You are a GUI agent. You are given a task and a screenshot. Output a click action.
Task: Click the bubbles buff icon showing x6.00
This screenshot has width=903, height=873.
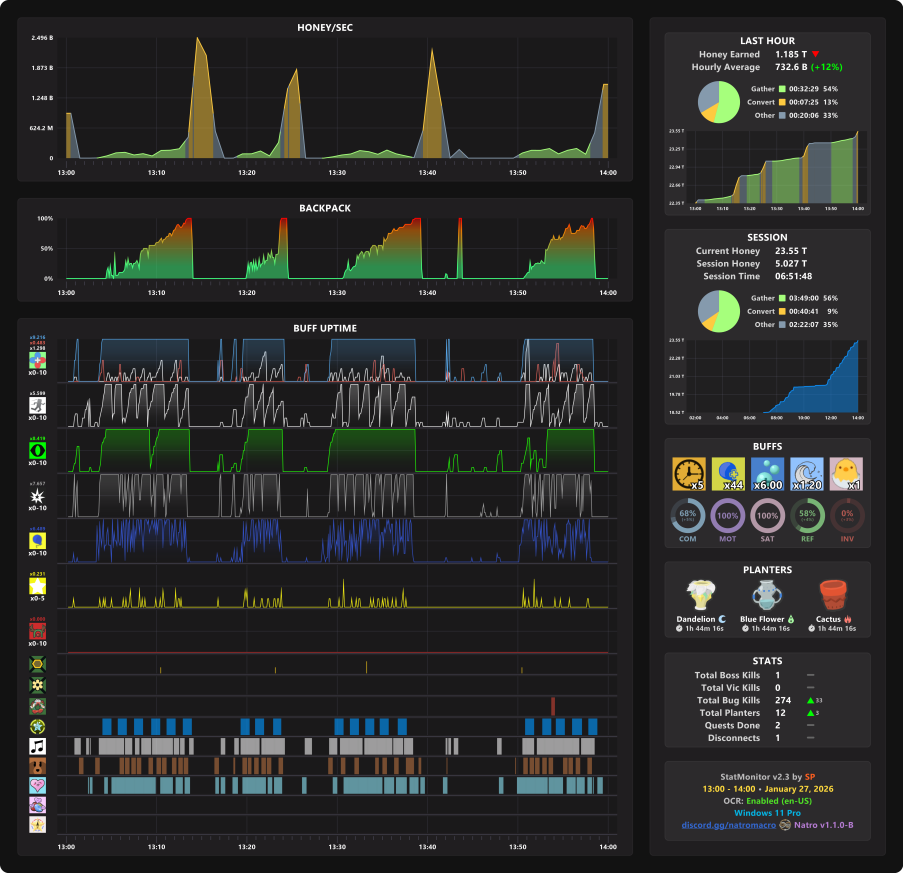pos(768,474)
